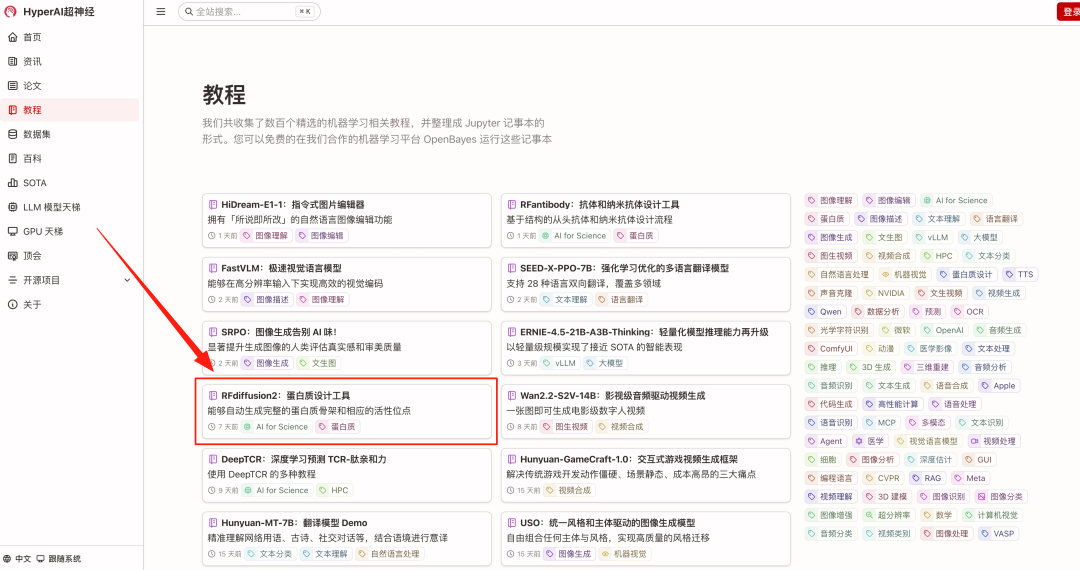Screen dimensions: 1080x570
Task: Click the search magnifier icon
Action: (189, 12)
